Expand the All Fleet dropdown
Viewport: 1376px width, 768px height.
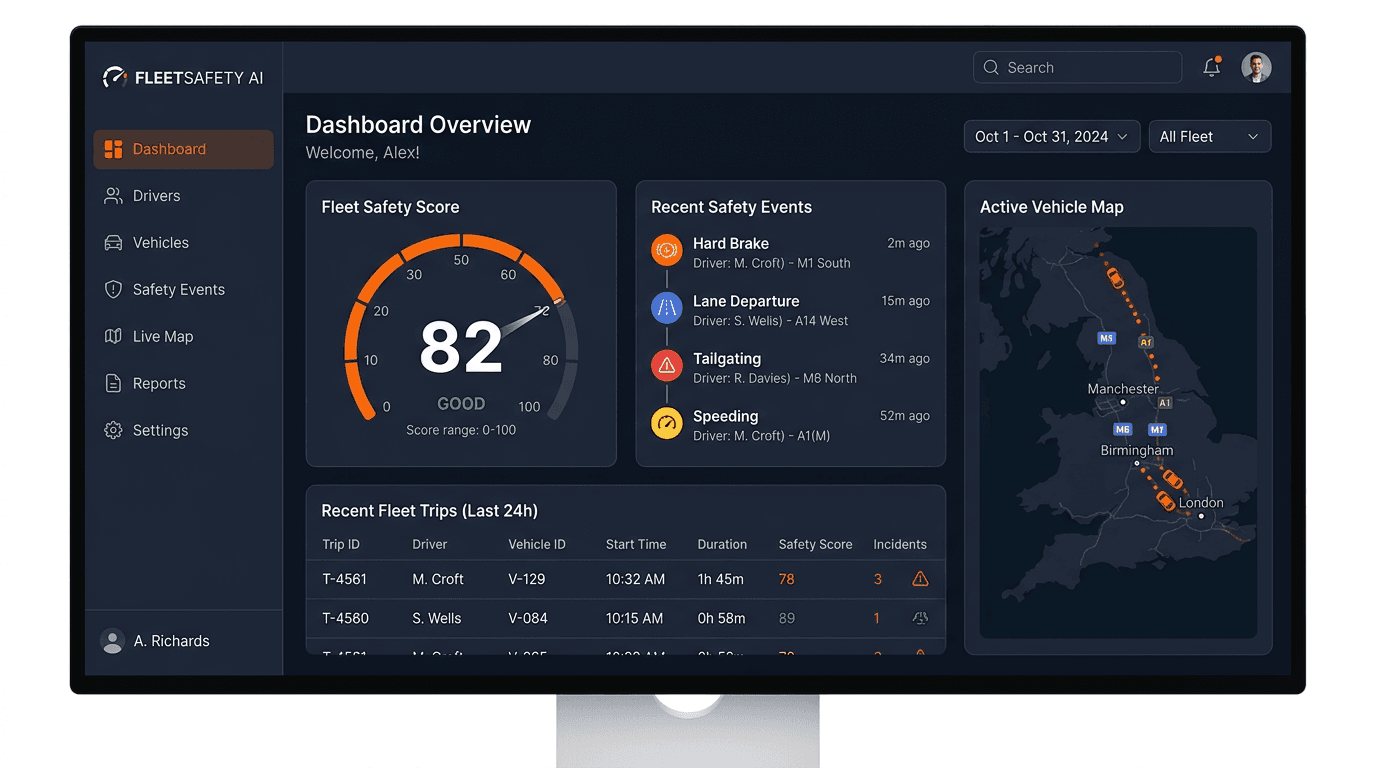(1209, 137)
